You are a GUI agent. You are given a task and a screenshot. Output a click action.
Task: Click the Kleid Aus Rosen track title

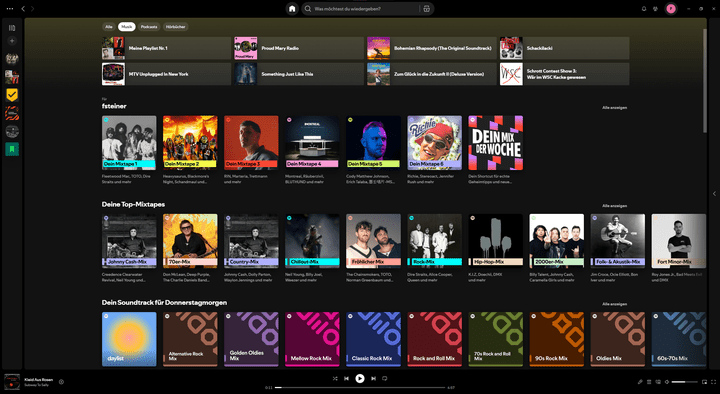pyautogui.click(x=39, y=380)
